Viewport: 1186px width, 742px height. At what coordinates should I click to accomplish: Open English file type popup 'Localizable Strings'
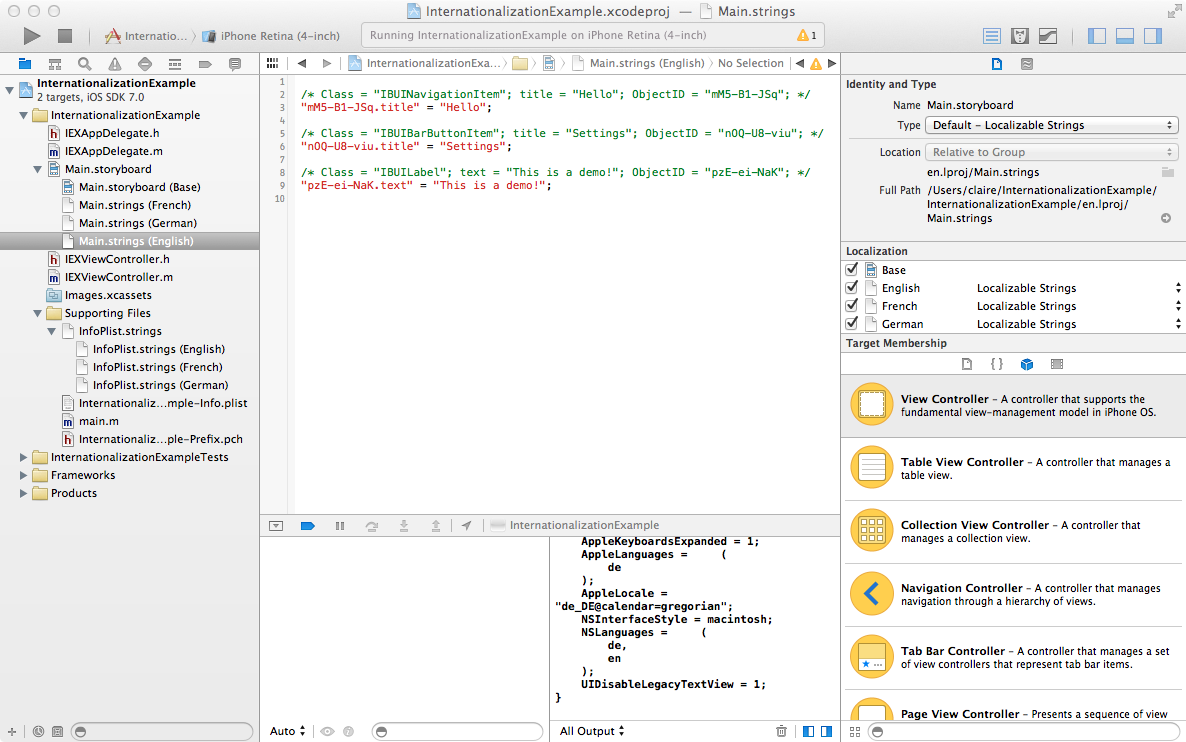click(x=1079, y=288)
